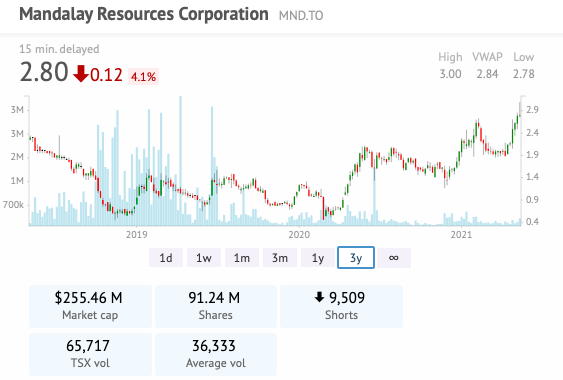Open the Shares 91.24 M tile
The width and height of the screenshot is (563, 380).
[216, 306]
